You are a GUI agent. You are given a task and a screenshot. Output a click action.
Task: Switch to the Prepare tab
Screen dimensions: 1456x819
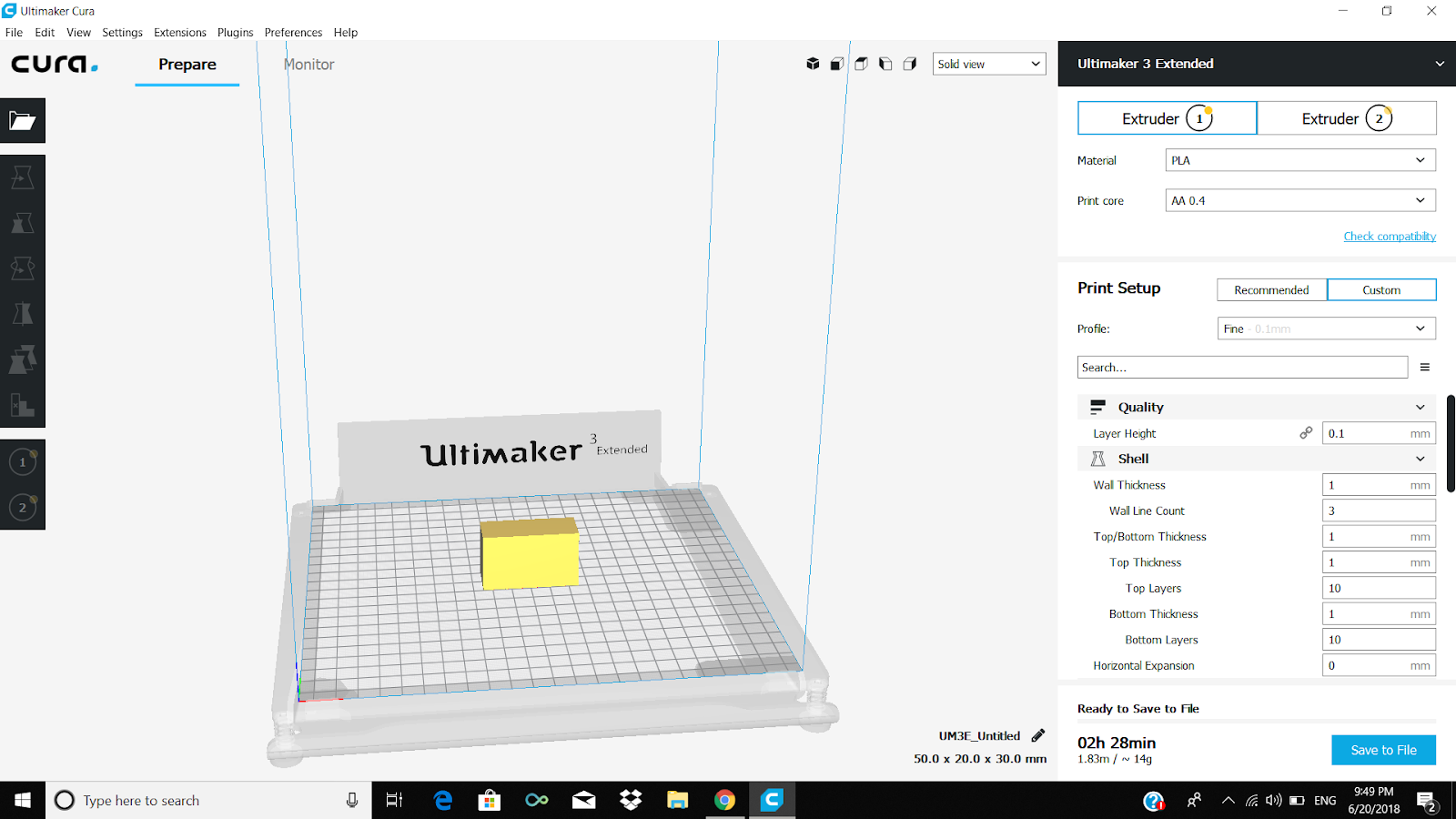(187, 65)
